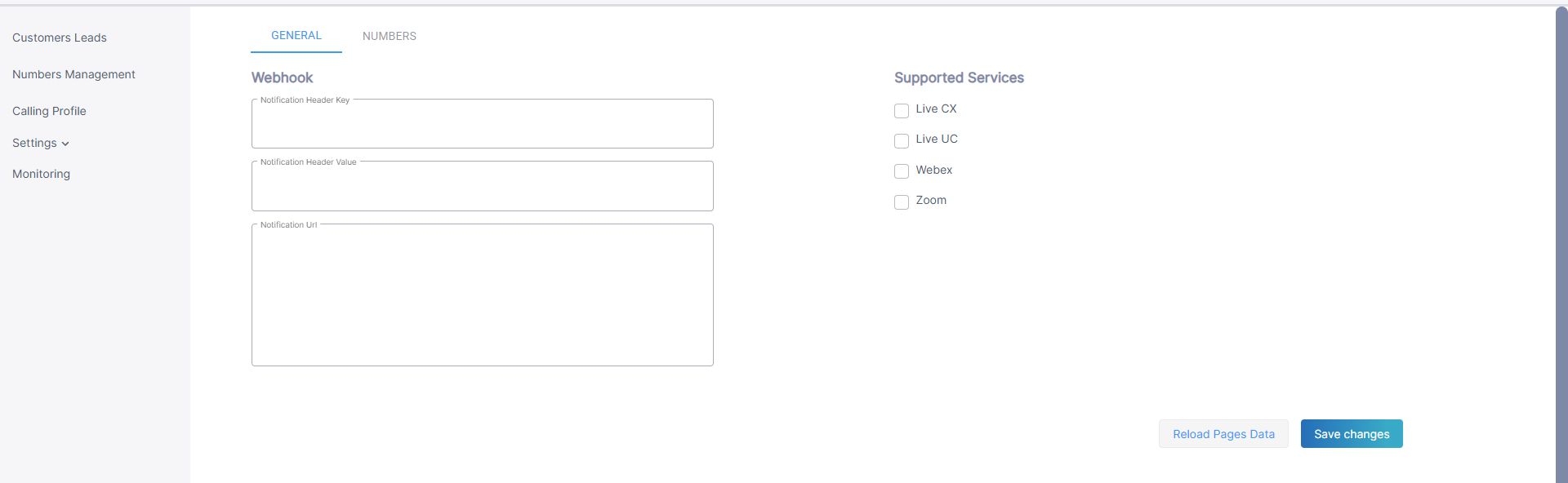Navigate to Monitoring in the sidebar

click(x=41, y=174)
